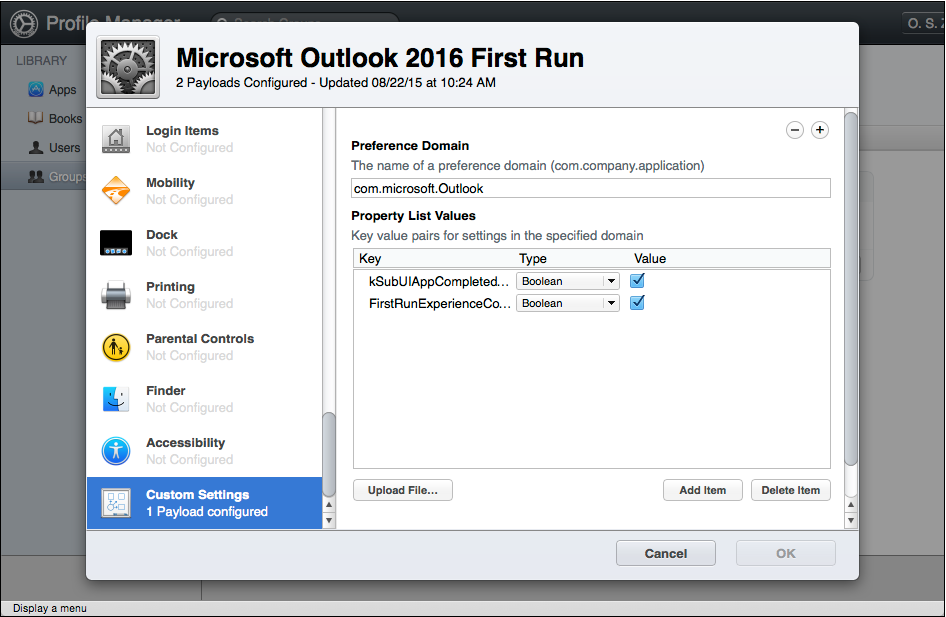Click settings pane scroll up arrow
The image size is (946, 617).
[x=851, y=505]
